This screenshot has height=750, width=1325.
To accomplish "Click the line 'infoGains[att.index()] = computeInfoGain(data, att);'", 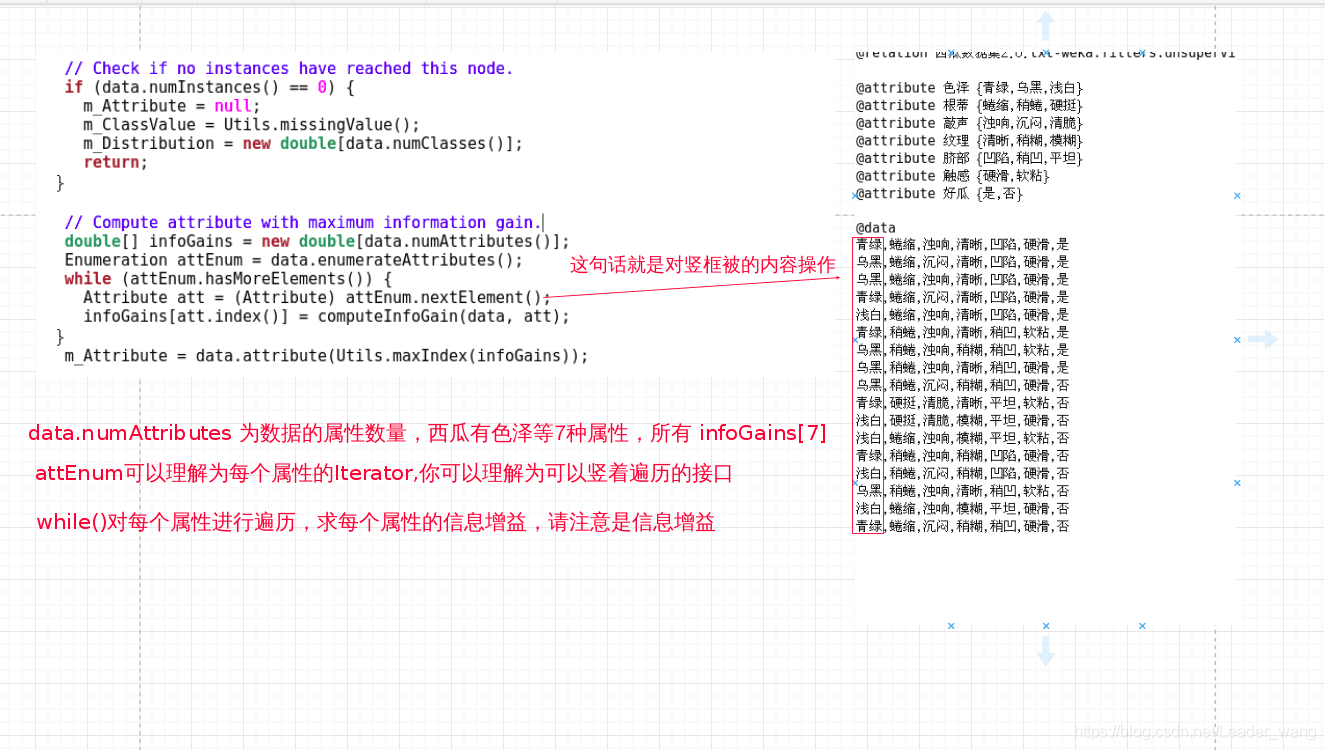I will pos(326,316).
